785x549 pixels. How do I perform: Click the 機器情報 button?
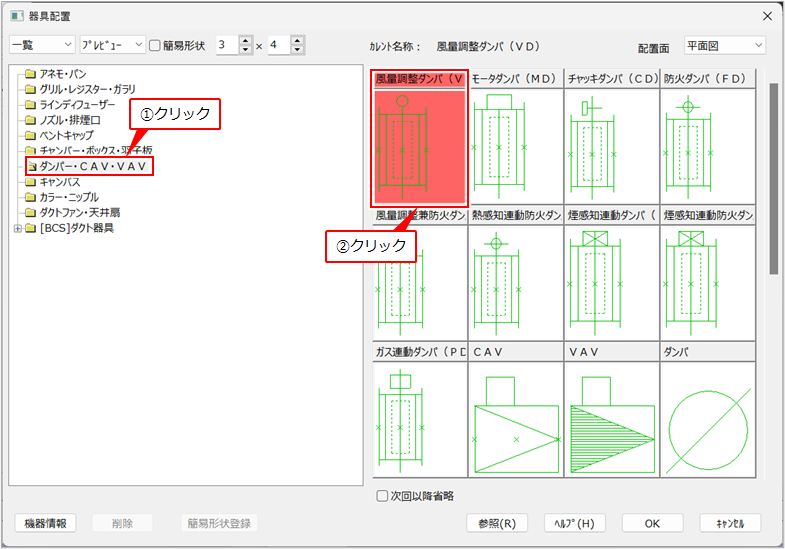(x=46, y=523)
